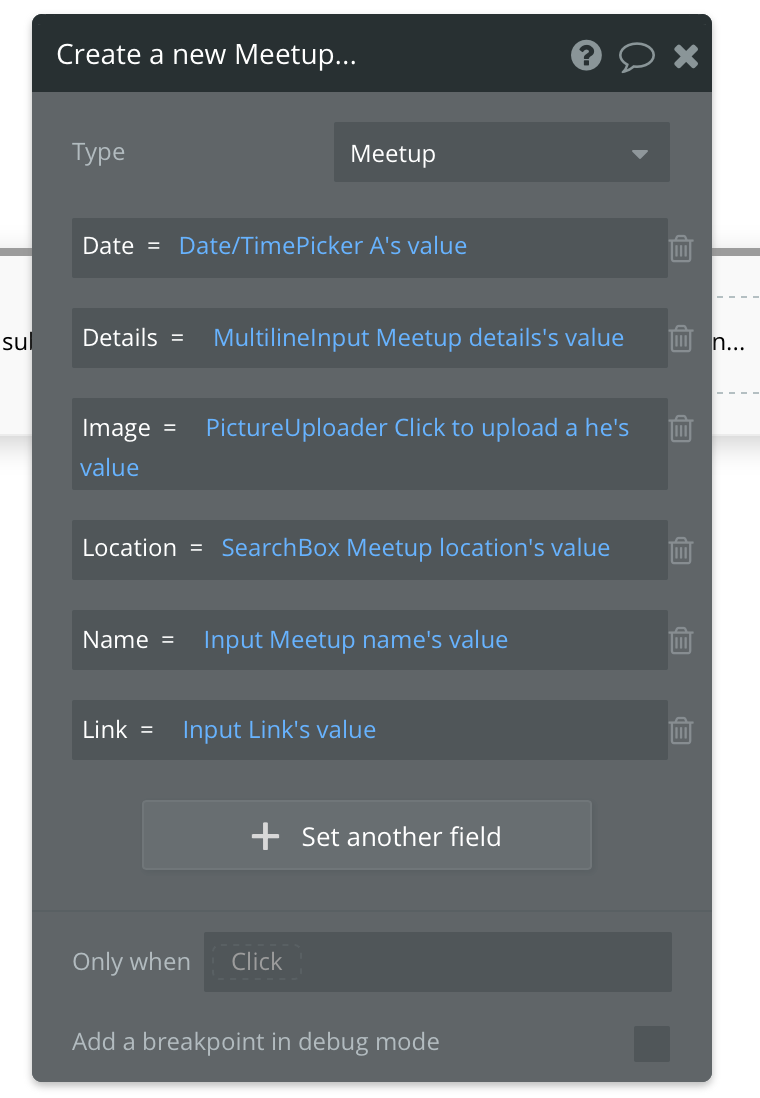
Task: Remove the Image field with trash icon
Action: pyautogui.click(x=681, y=428)
